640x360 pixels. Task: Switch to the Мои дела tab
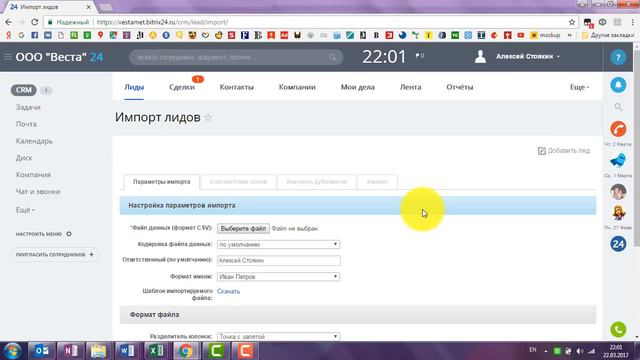pyautogui.click(x=358, y=87)
